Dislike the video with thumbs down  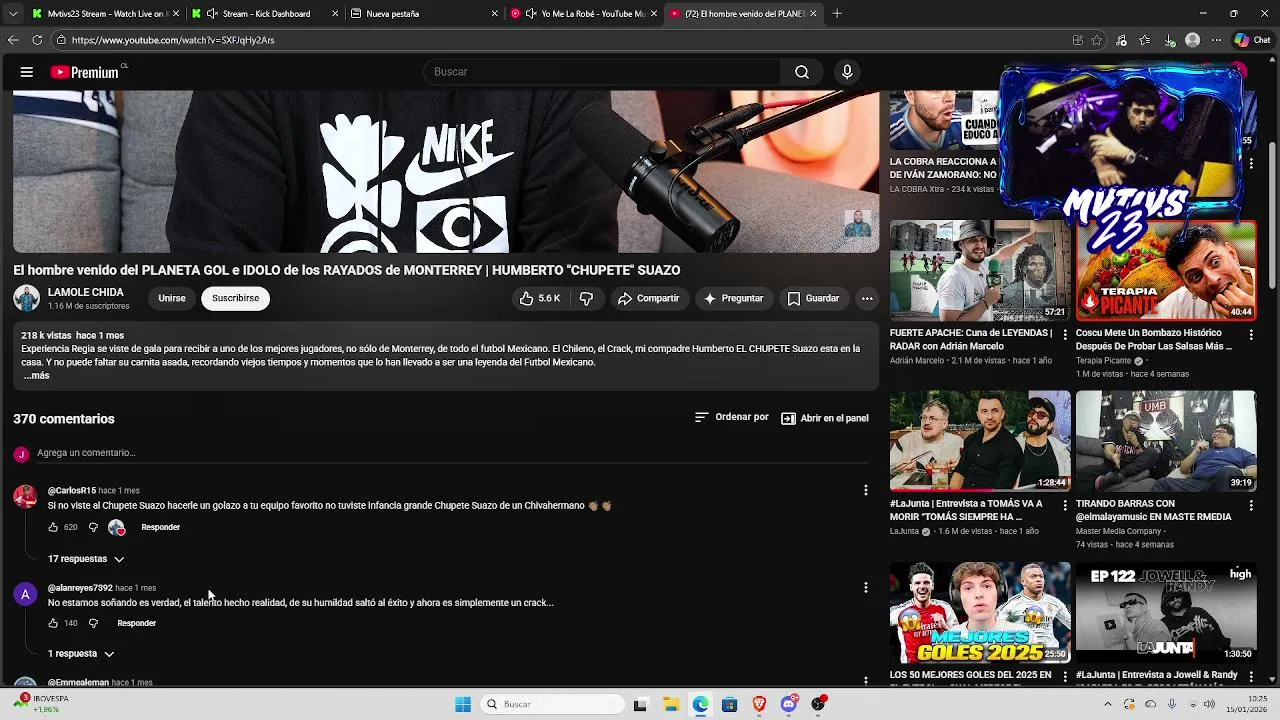(x=586, y=298)
